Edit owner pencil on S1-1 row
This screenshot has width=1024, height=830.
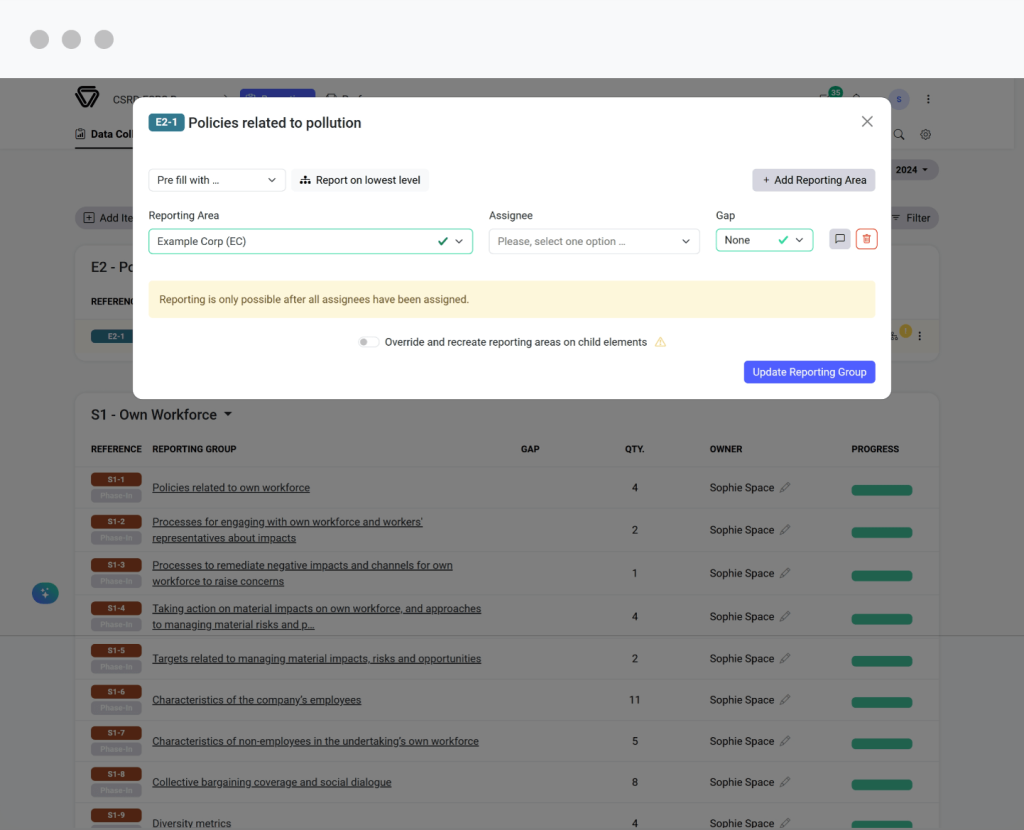(785, 487)
